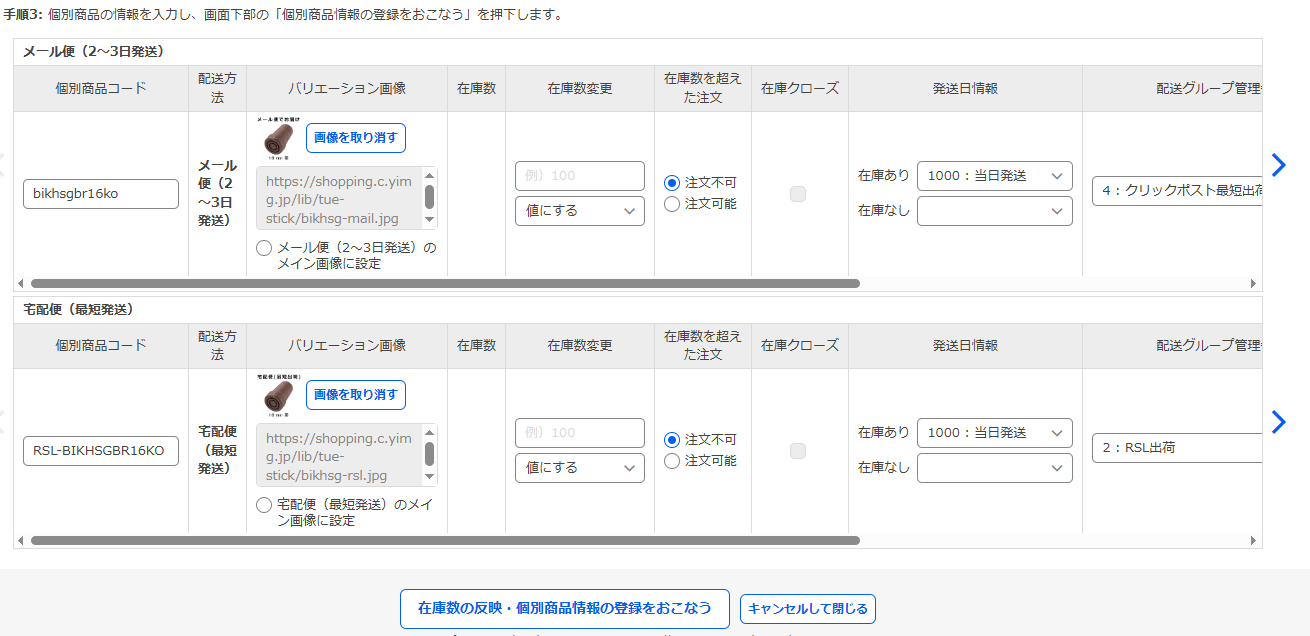Open 在庫あり shipping date dropdown for 宅配便
This screenshot has width=1310, height=636.
click(x=994, y=433)
